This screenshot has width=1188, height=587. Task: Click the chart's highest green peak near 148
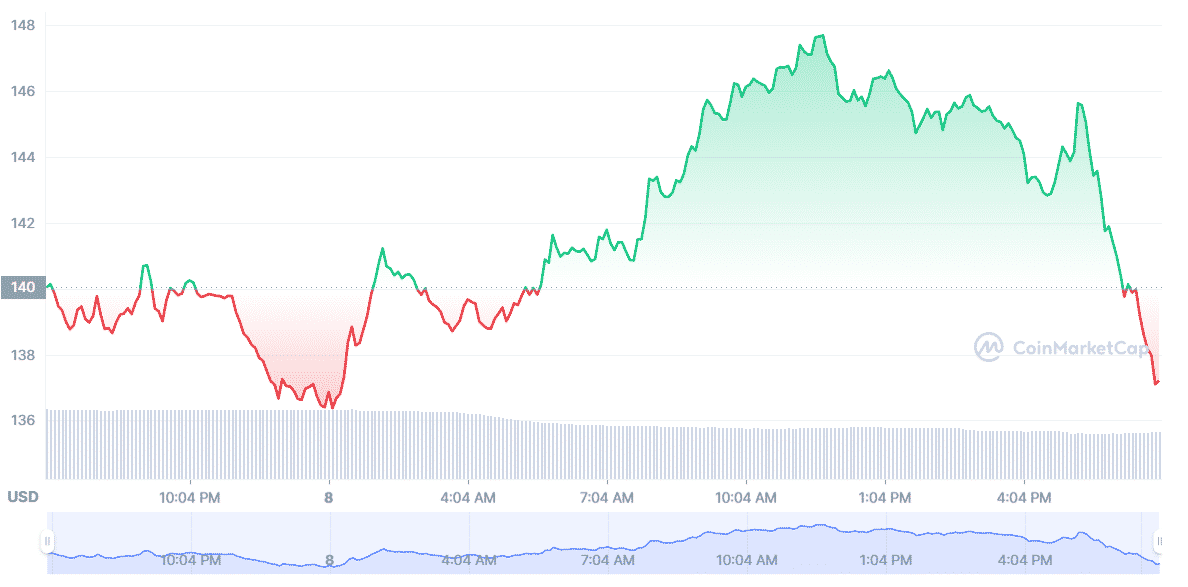(822, 36)
